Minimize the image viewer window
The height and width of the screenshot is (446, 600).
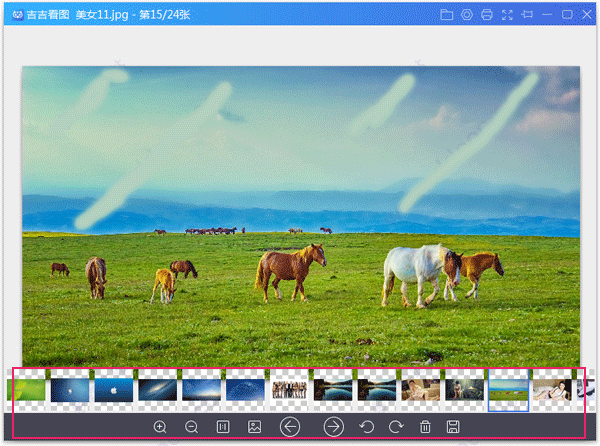[547, 15]
